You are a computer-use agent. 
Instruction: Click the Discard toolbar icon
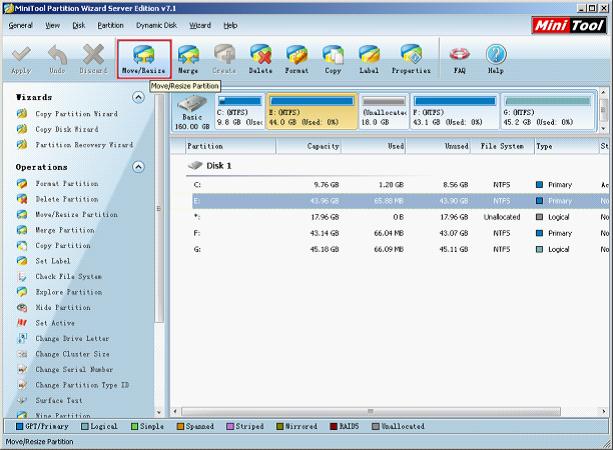pos(93,59)
